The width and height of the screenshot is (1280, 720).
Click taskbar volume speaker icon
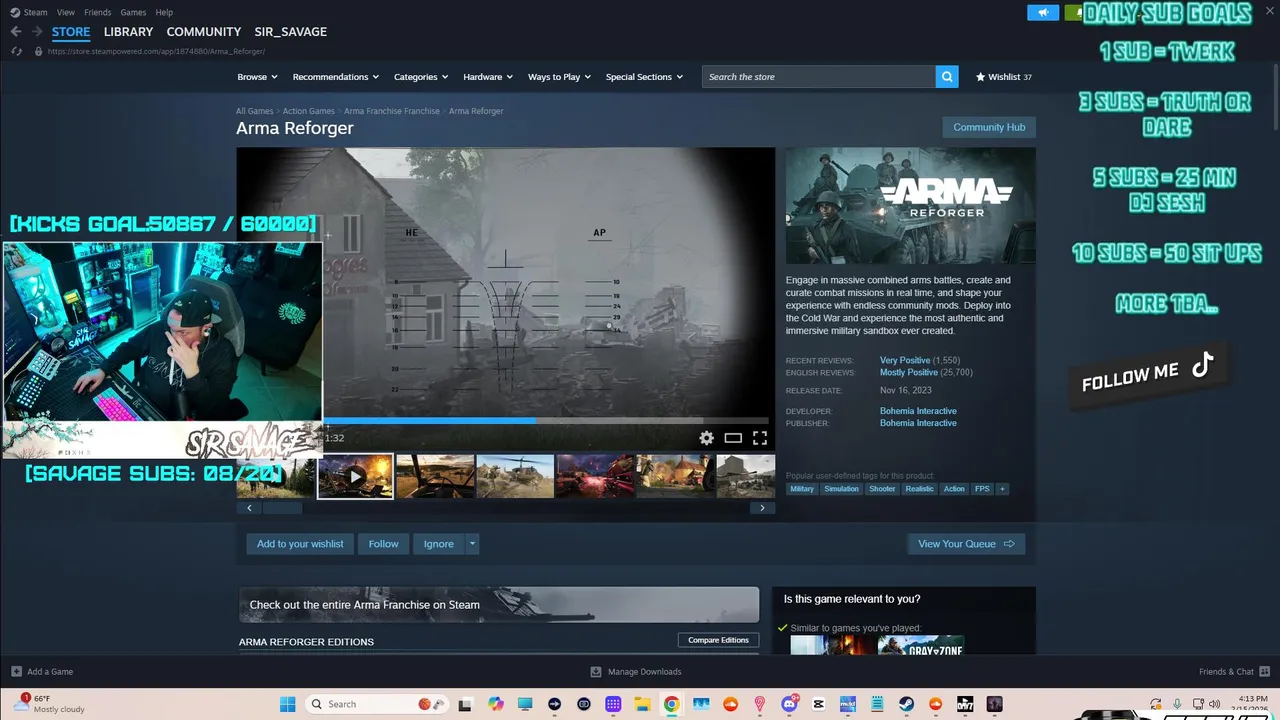(1215, 704)
